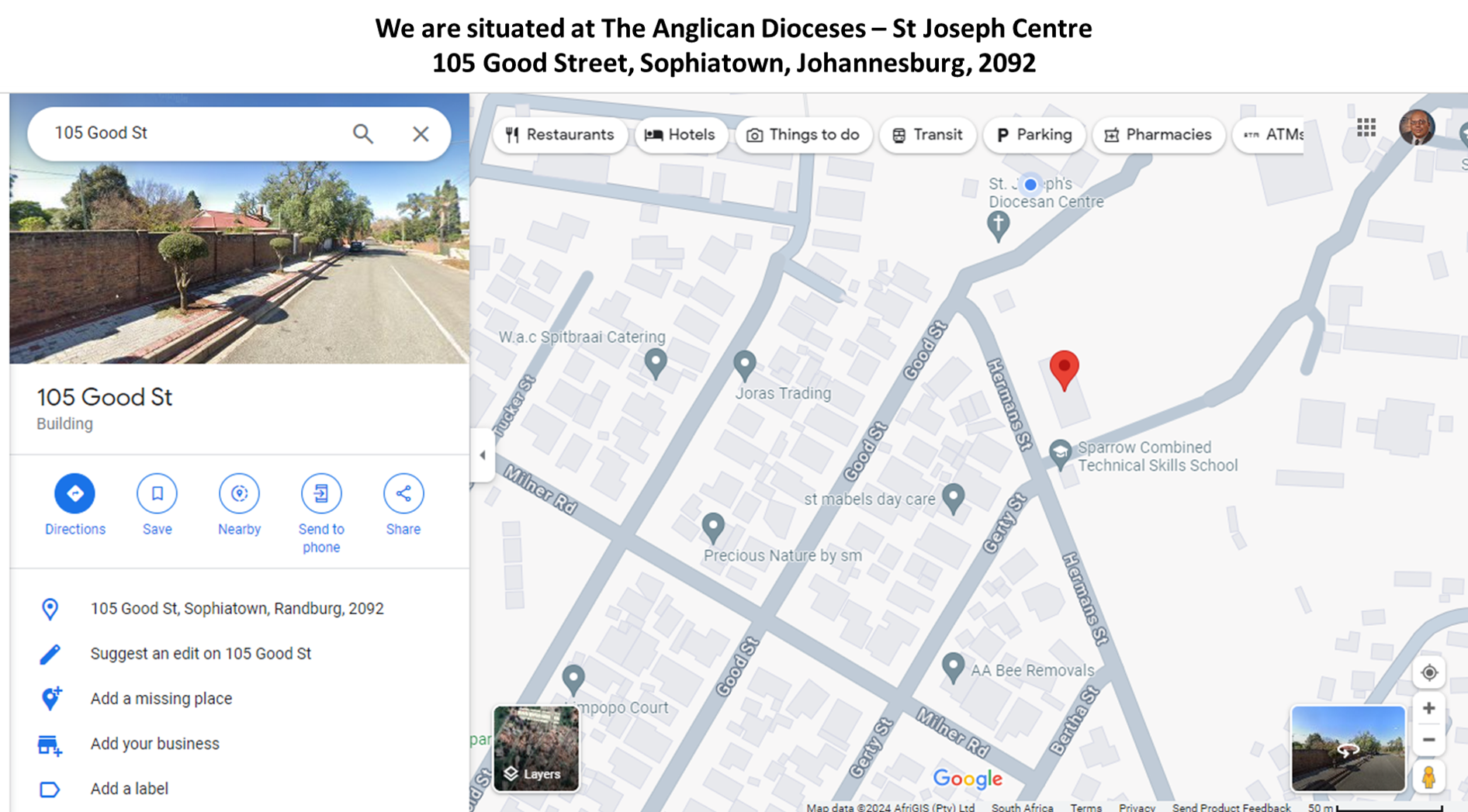Click Sparrow Combined Technical Skills School pin
Screen dimensions: 1468x812
pyautogui.click(x=1060, y=454)
